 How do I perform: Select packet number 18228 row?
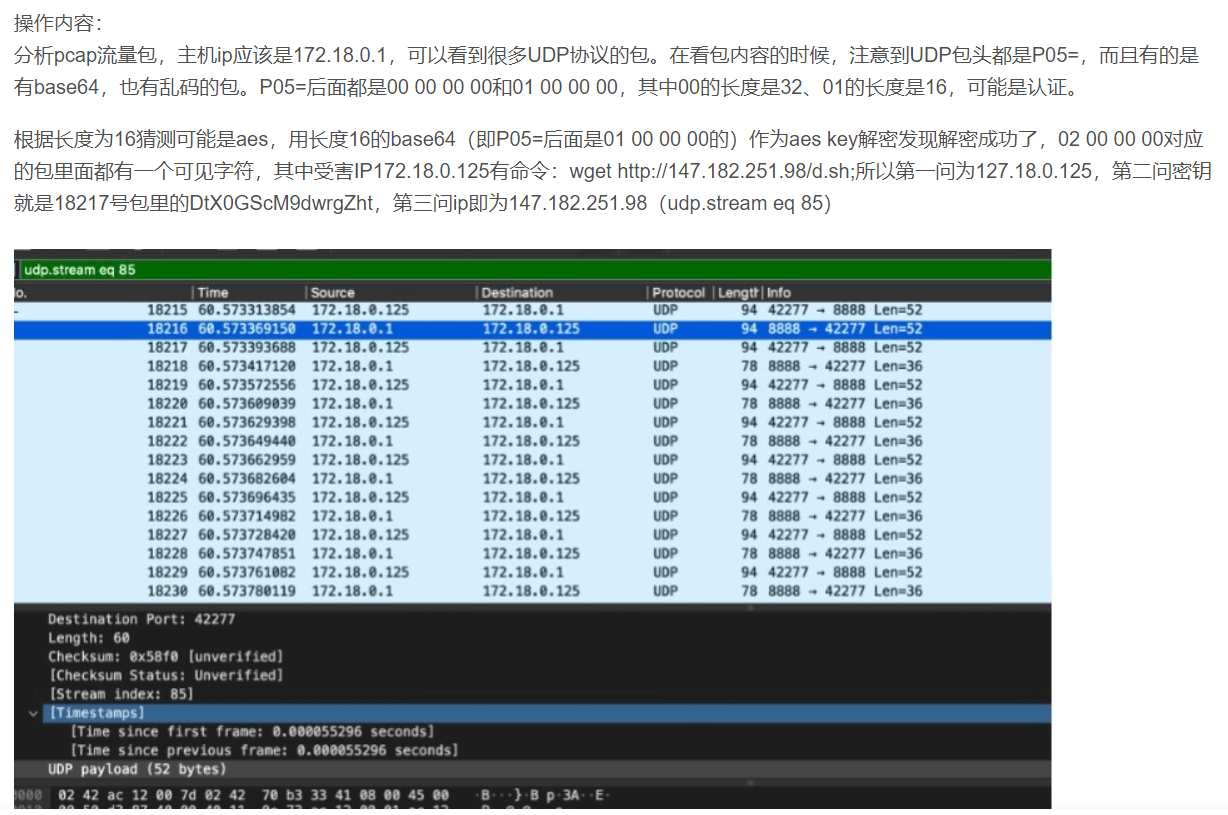(x=532, y=554)
